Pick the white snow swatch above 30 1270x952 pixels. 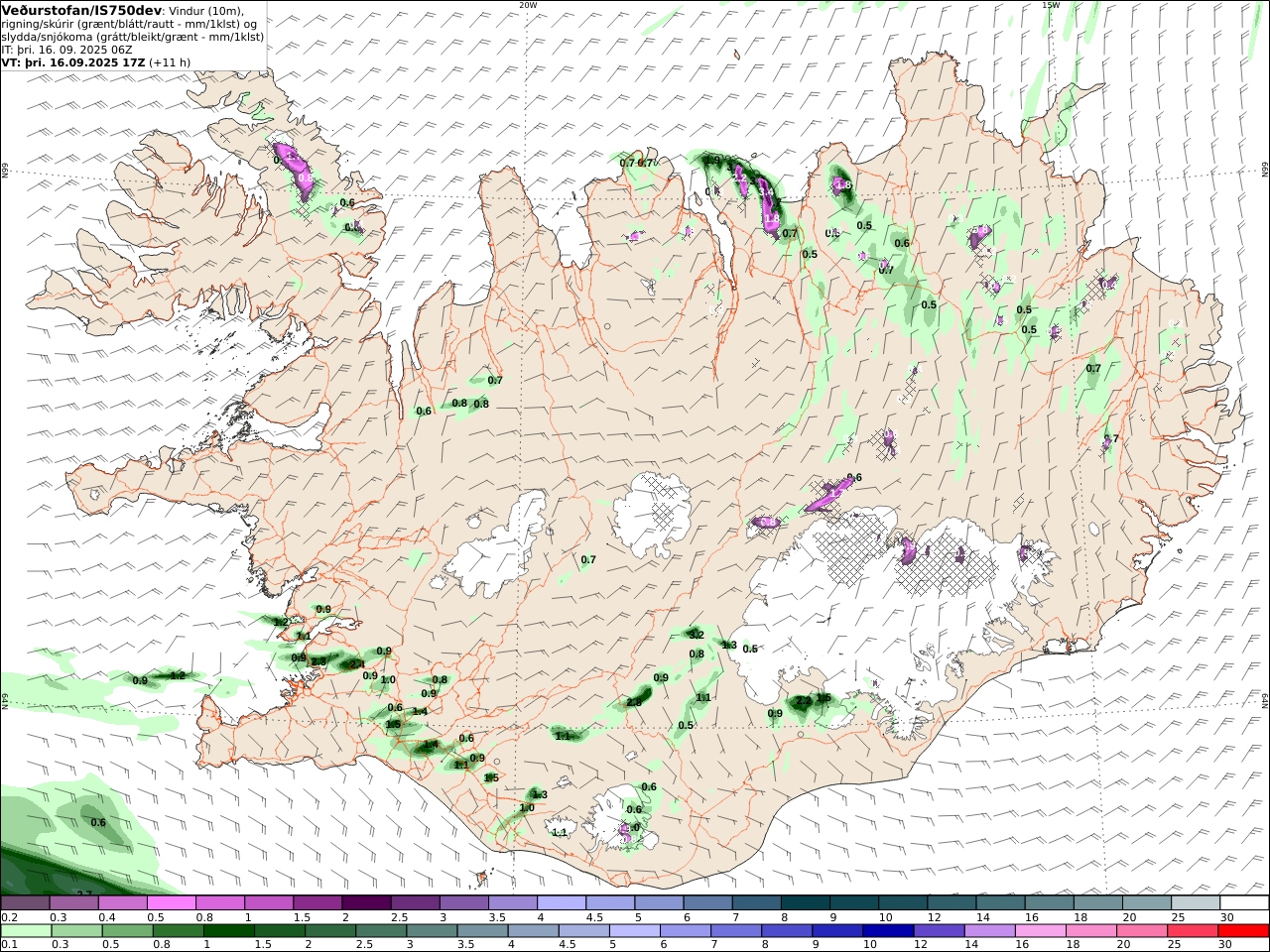point(1243,902)
